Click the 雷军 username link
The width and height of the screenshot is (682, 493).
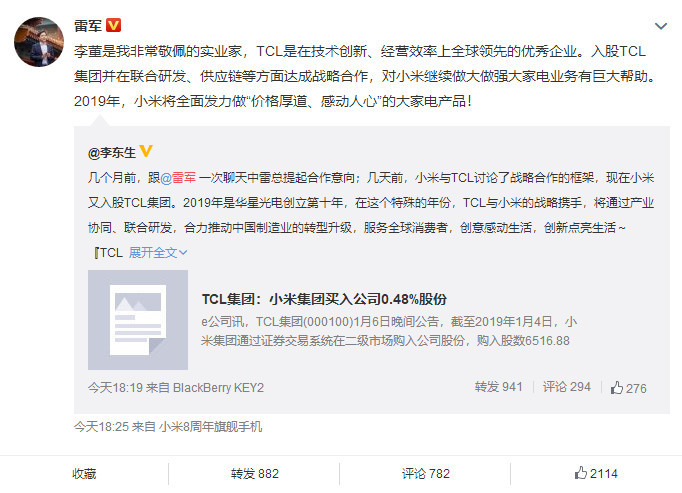pyautogui.click(x=88, y=26)
